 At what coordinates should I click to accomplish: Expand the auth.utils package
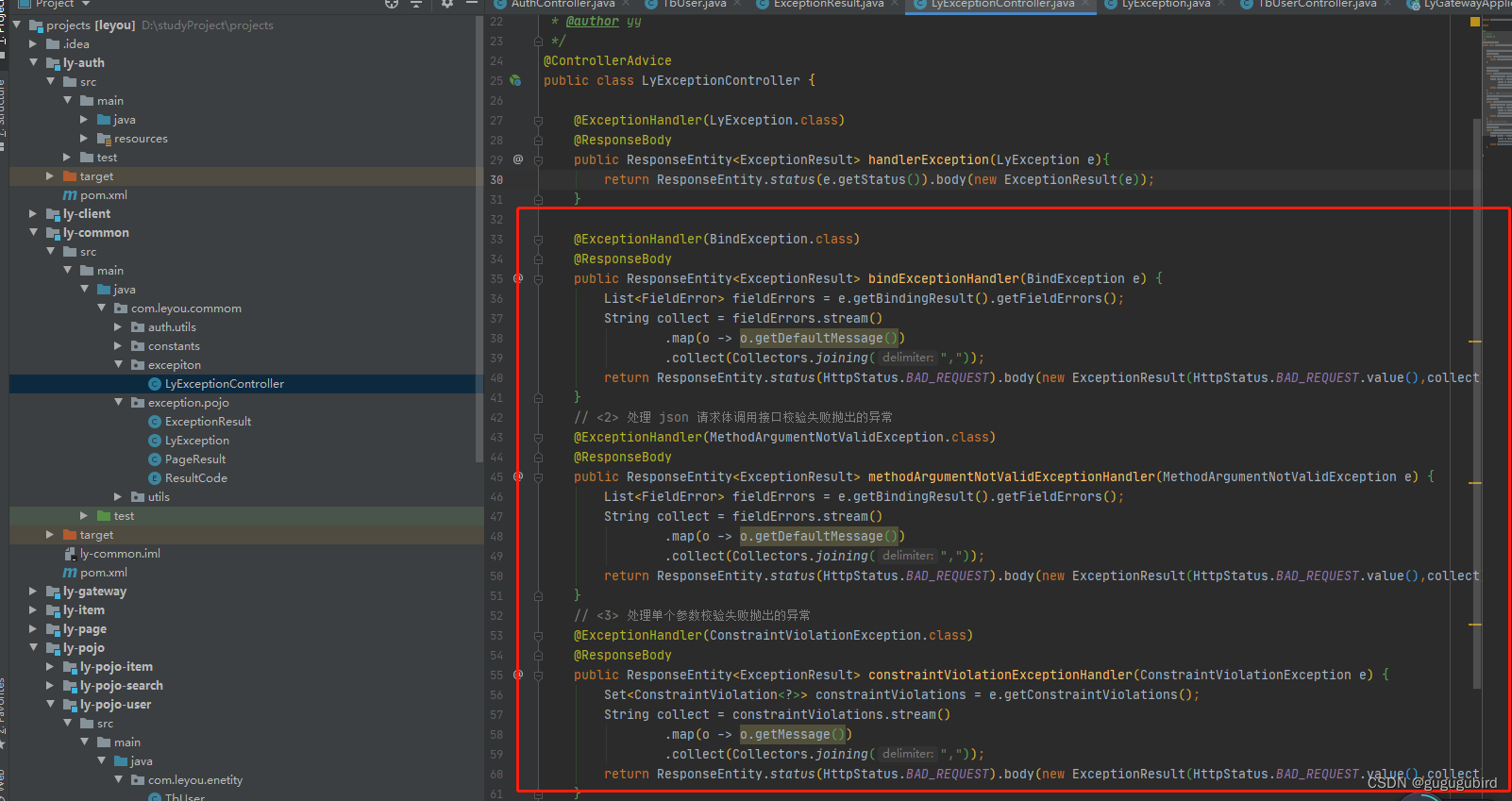(x=118, y=327)
